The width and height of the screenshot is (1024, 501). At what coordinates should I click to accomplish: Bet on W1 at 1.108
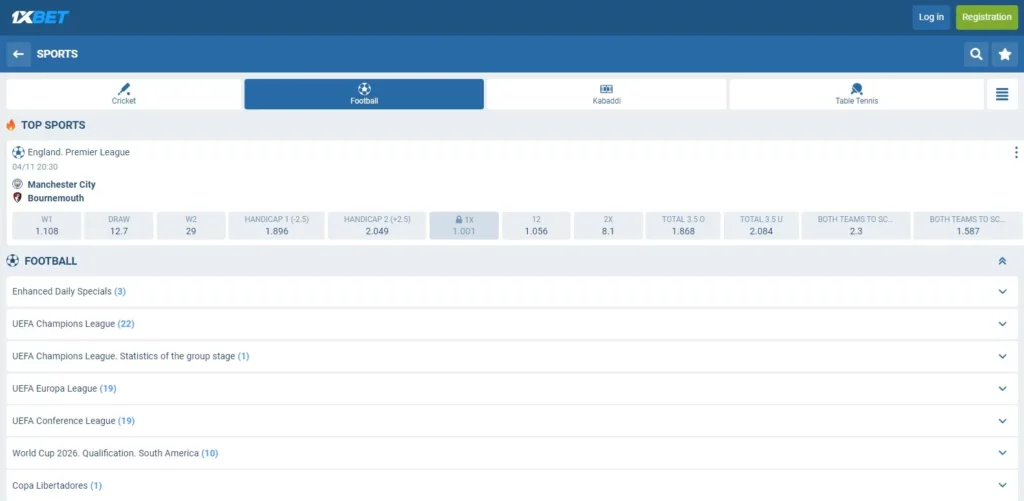47,225
